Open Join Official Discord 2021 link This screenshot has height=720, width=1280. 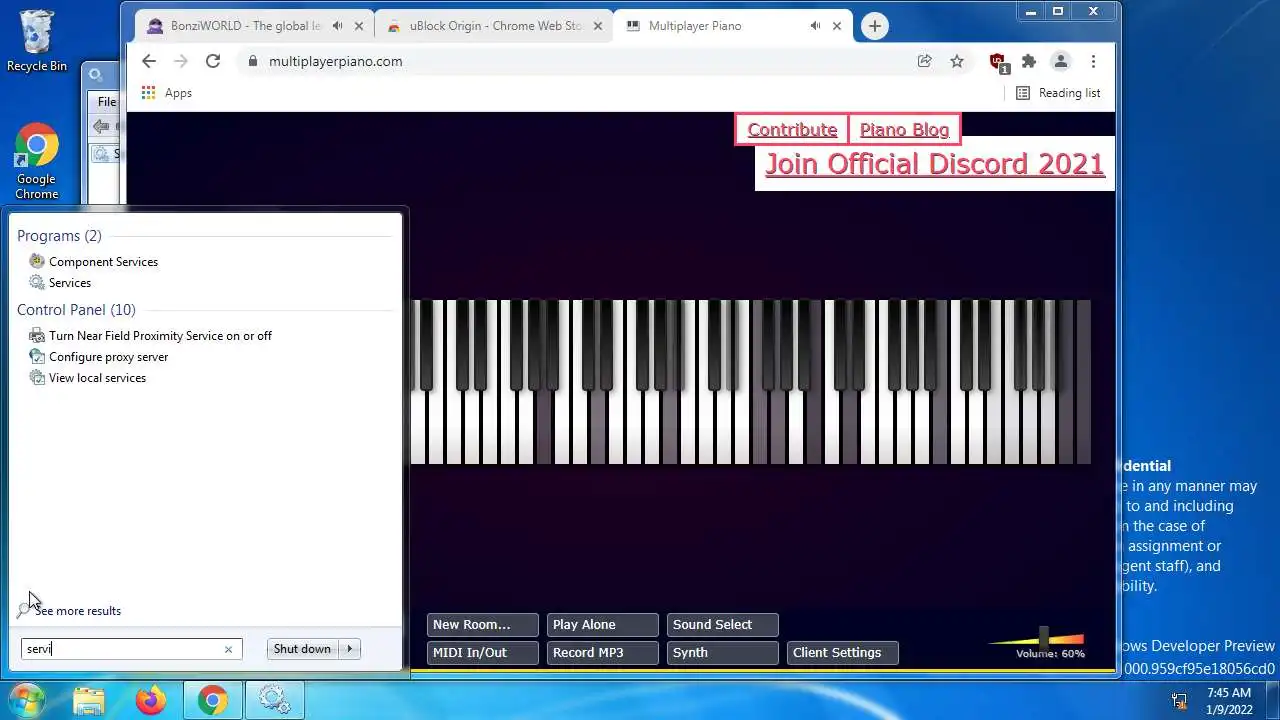click(x=935, y=164)
